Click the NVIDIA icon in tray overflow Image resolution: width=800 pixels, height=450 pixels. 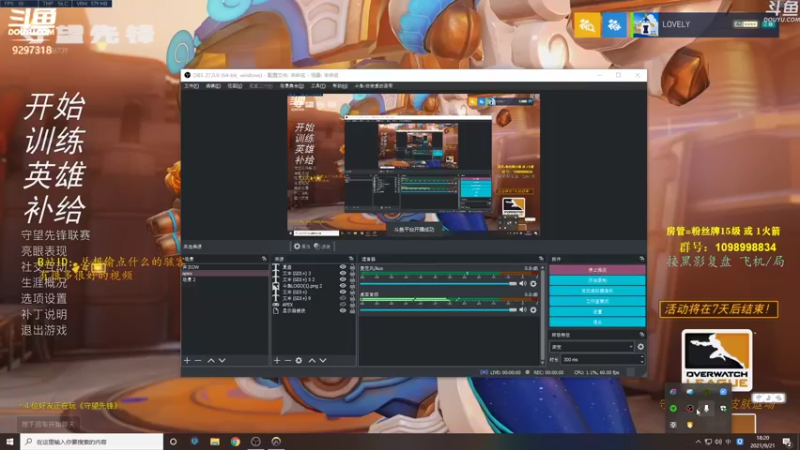pyautogui.click(x=707, y=392)
